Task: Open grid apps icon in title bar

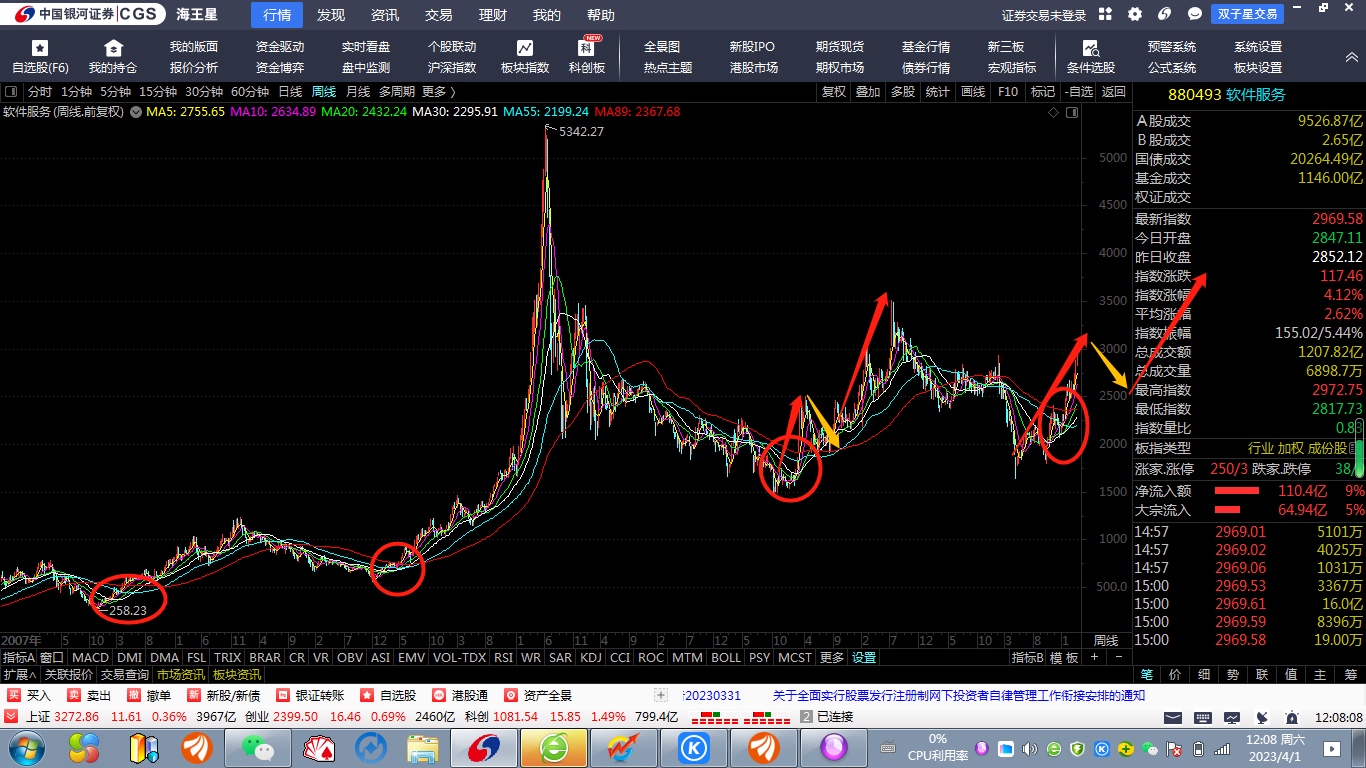Action: pos(1105,14)
